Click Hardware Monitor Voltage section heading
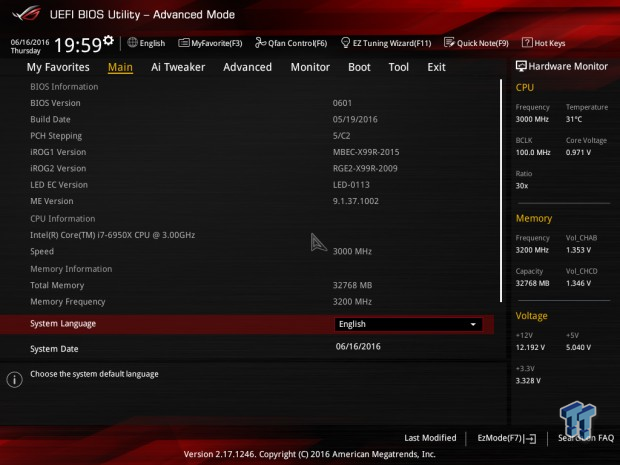 point(531,316)
